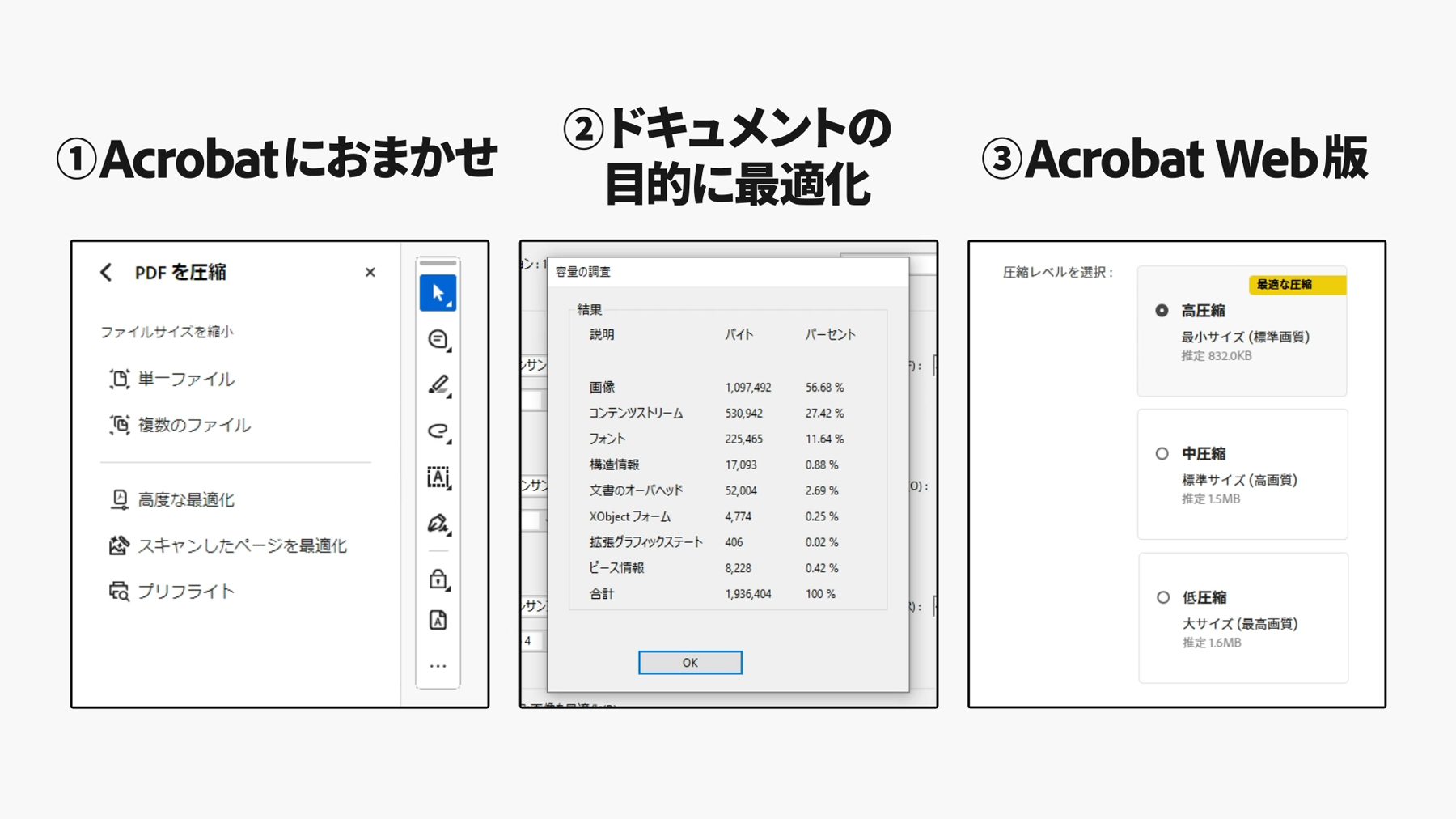Open the PDF document tool below the padlock

click(x=438, y=620)
